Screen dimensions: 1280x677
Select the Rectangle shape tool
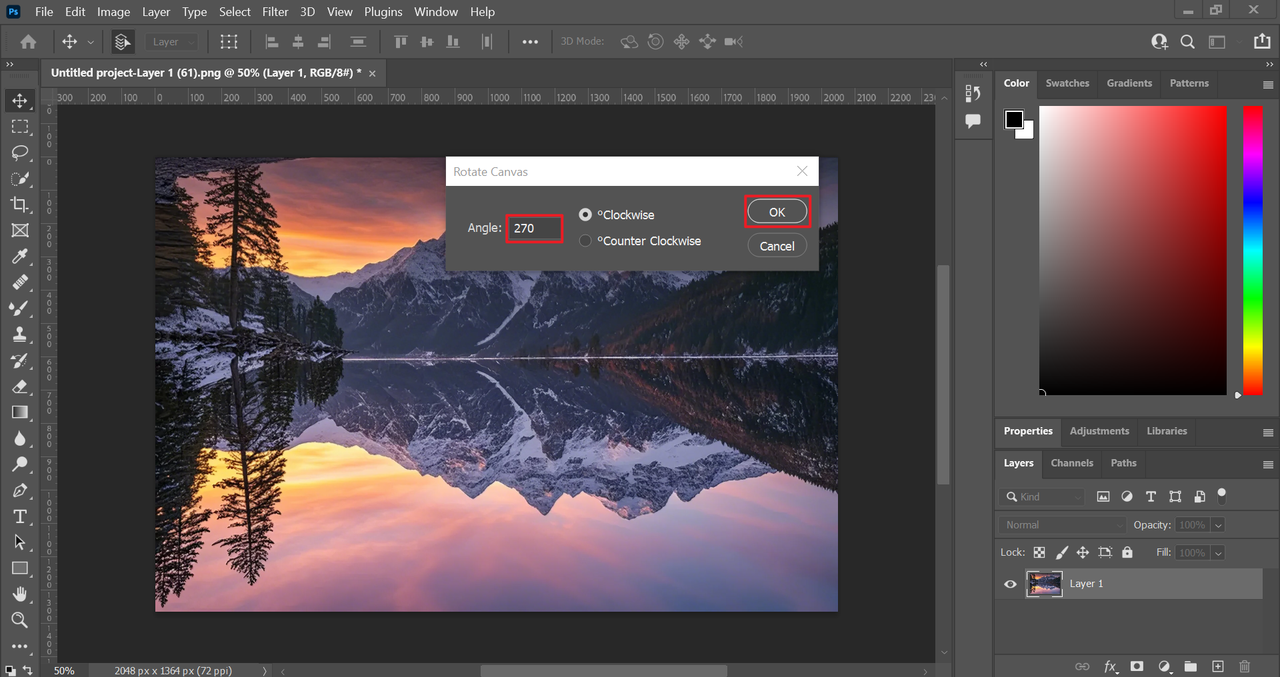pyautogui.click(x=19, y=568)
